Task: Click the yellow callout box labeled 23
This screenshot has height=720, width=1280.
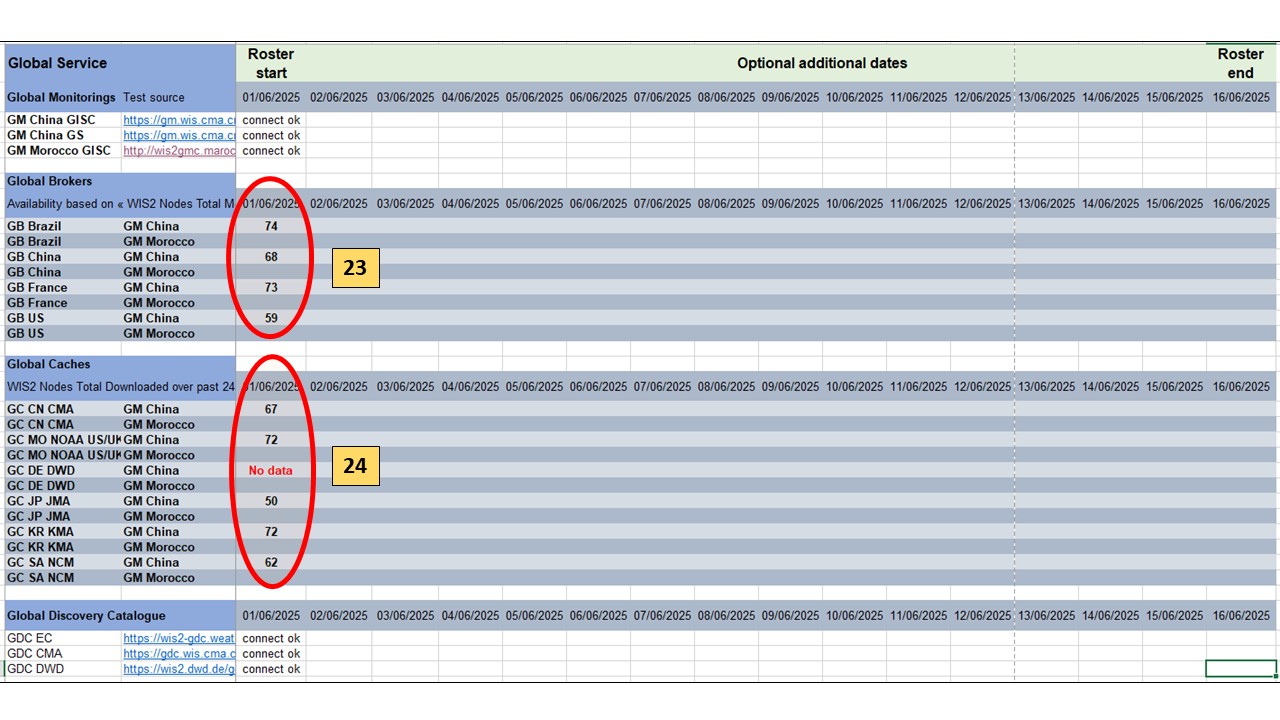Action: [355, 268]
